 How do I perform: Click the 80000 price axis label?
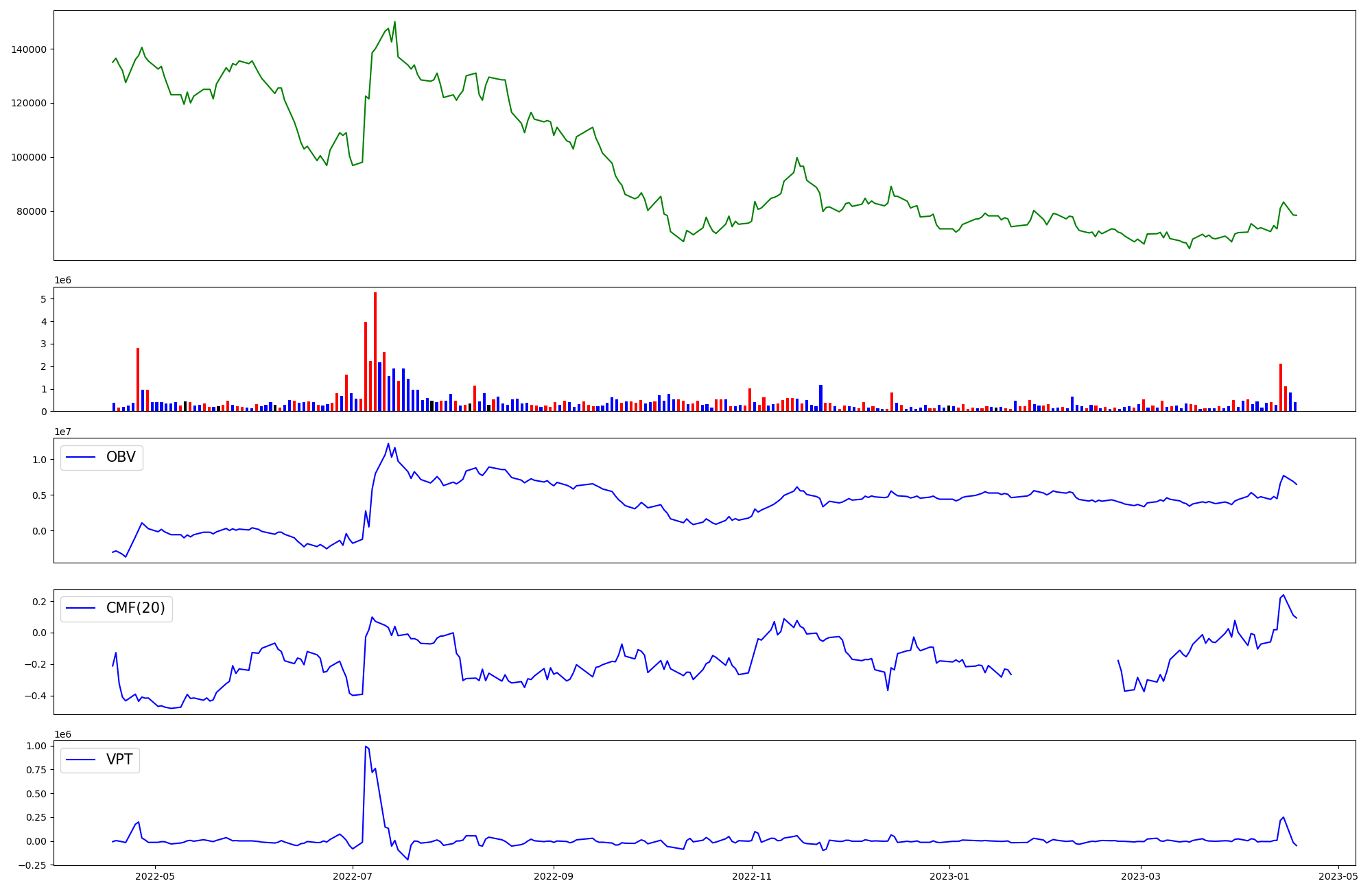[31, 211]
